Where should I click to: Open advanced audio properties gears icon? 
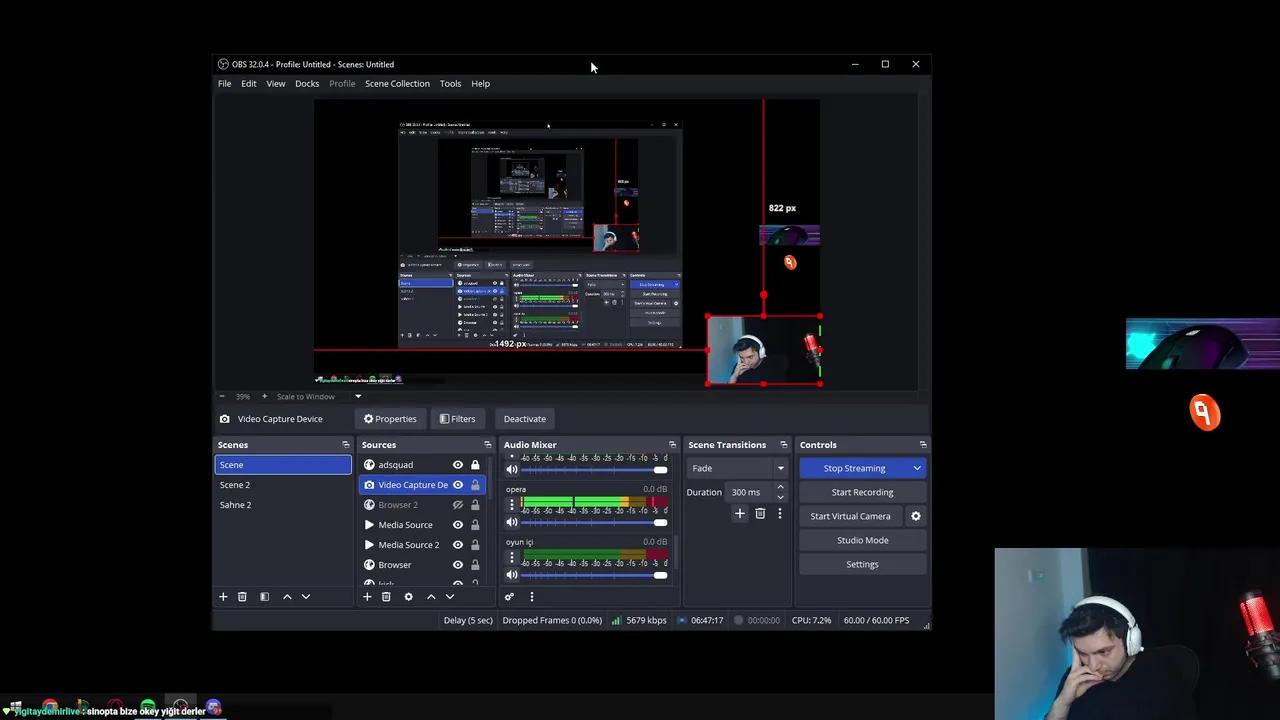tap(509, 597)
